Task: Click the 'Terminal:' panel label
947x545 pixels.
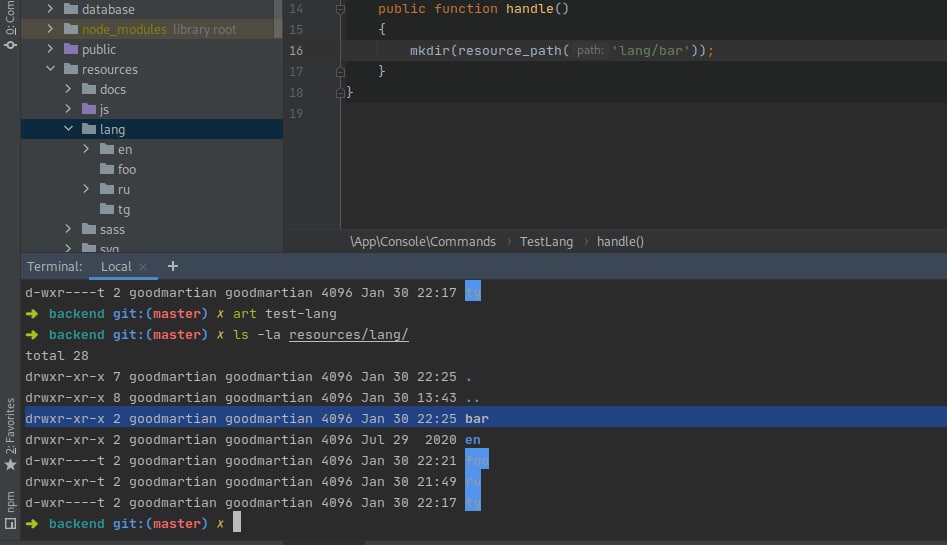Action: pyautogui.click(x=54, y=266)
